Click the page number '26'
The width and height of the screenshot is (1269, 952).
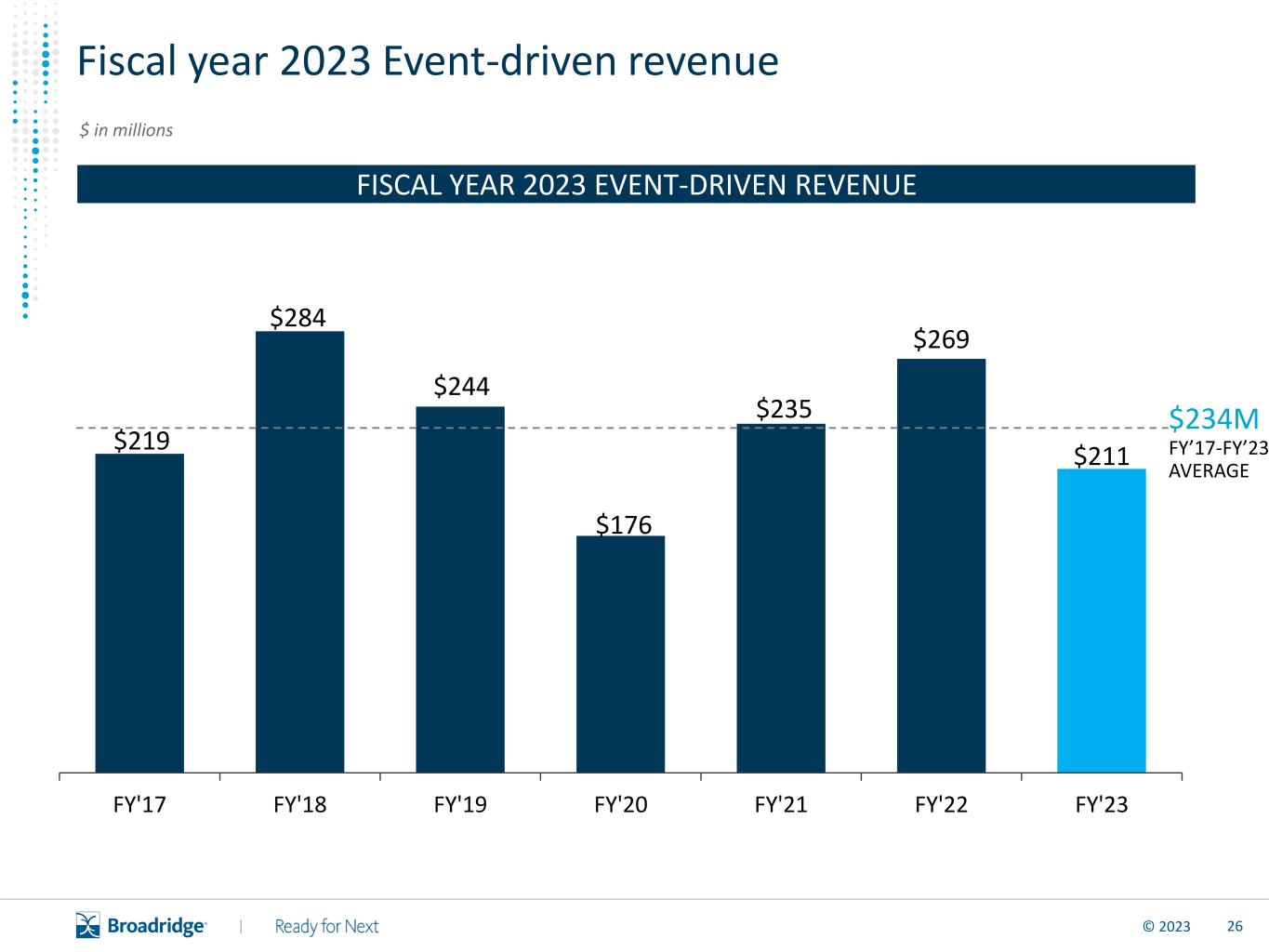1235,926
